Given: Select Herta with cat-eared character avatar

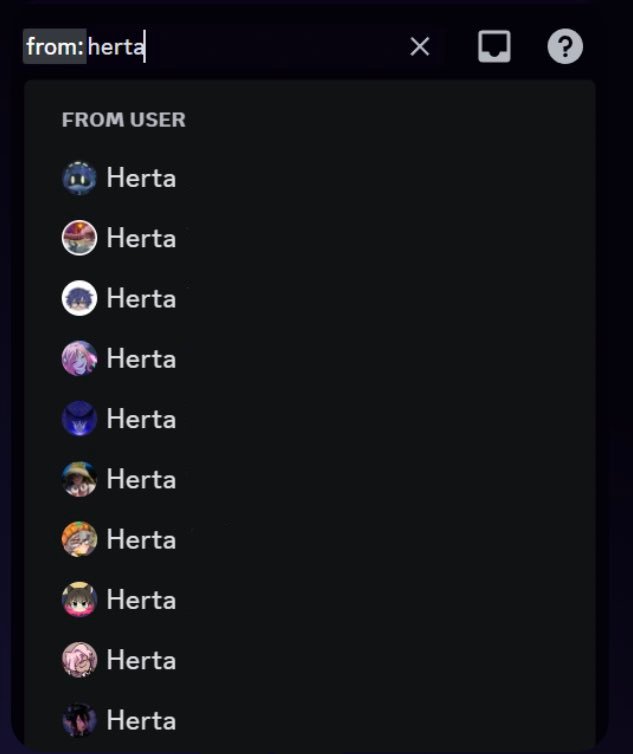Looking at the screenshot, I should pos(310,600).
